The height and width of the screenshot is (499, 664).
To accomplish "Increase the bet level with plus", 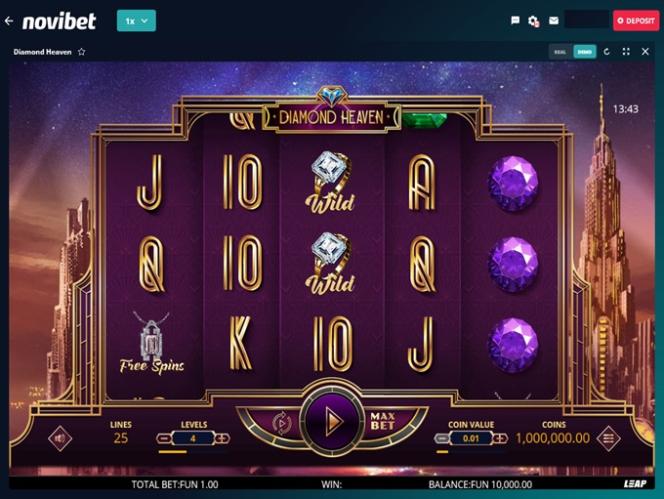I will [222, 438].
